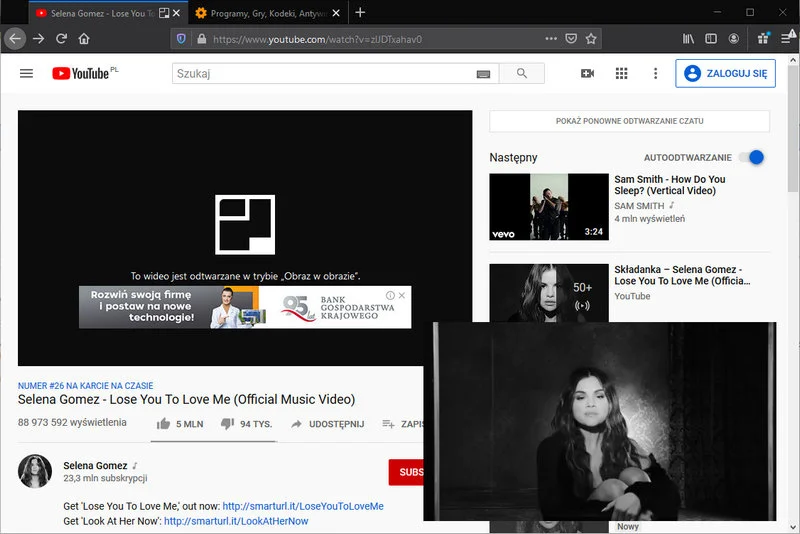Bookmark this page with the star icon
The image size is (800, 534).
[591, 39]
